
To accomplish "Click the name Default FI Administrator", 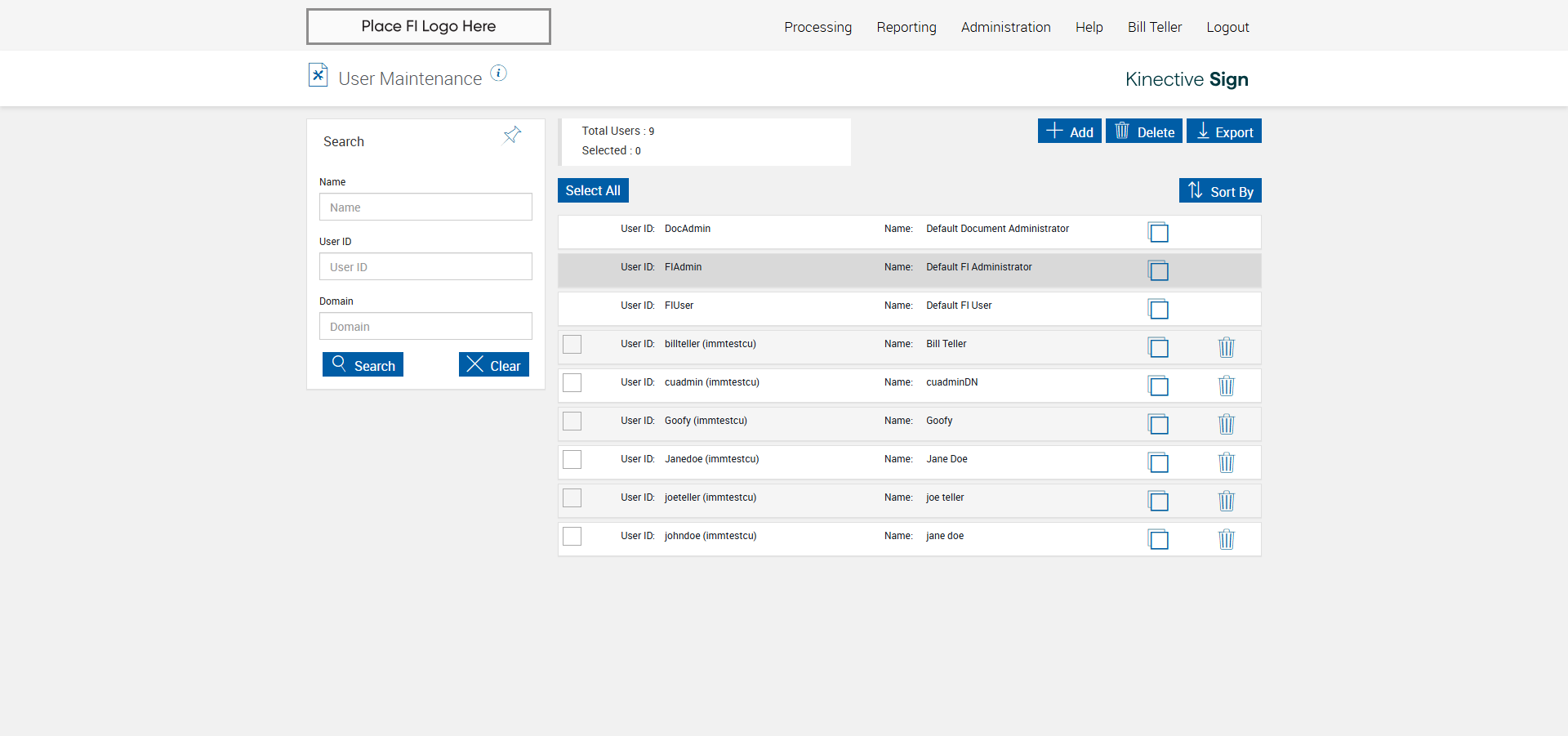I will pos(979,267).
